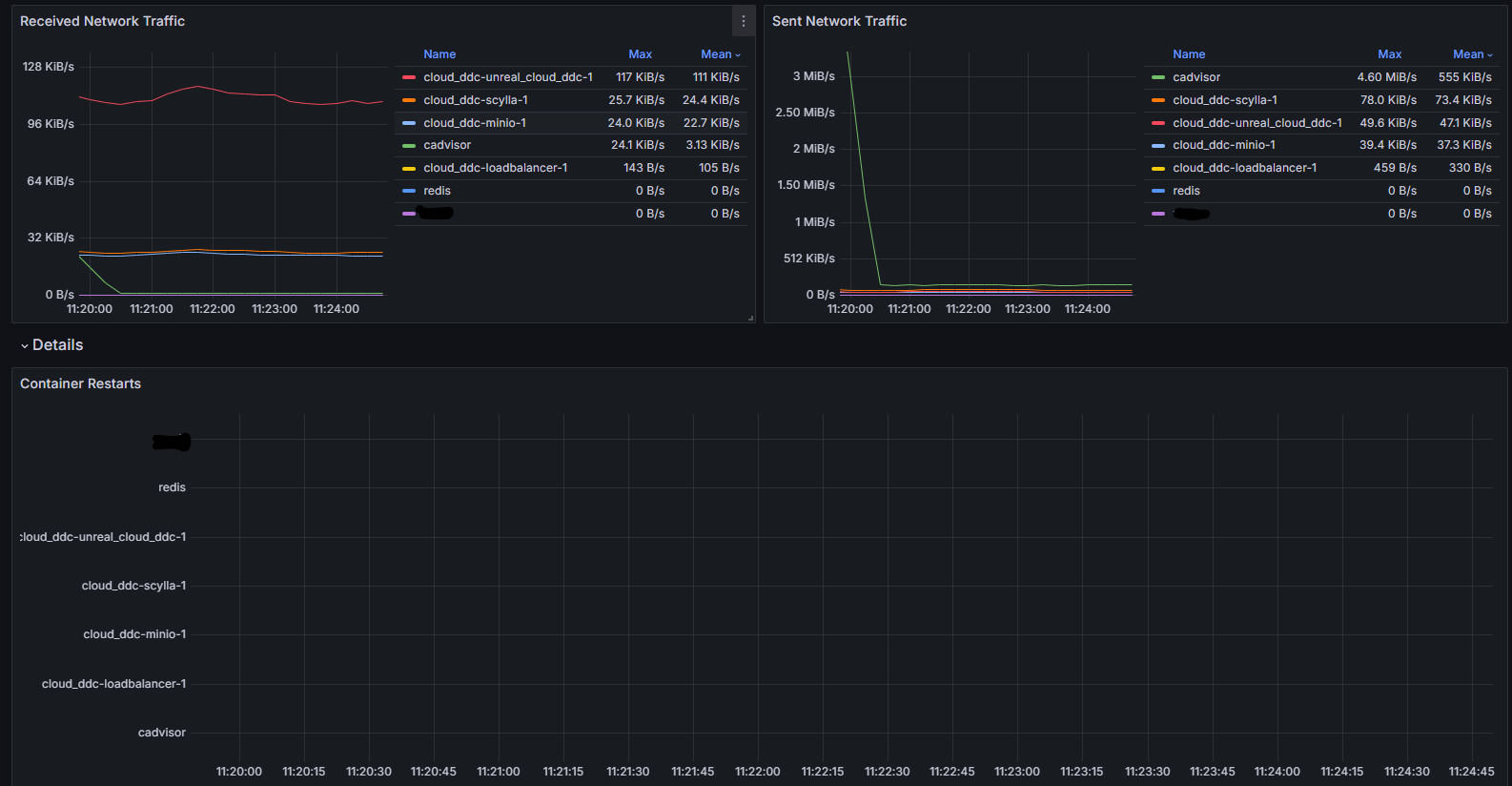Toggle cloud_ddc-unreal_cloud_ddc-1 series name in Sent legend

click(1257, 123)
